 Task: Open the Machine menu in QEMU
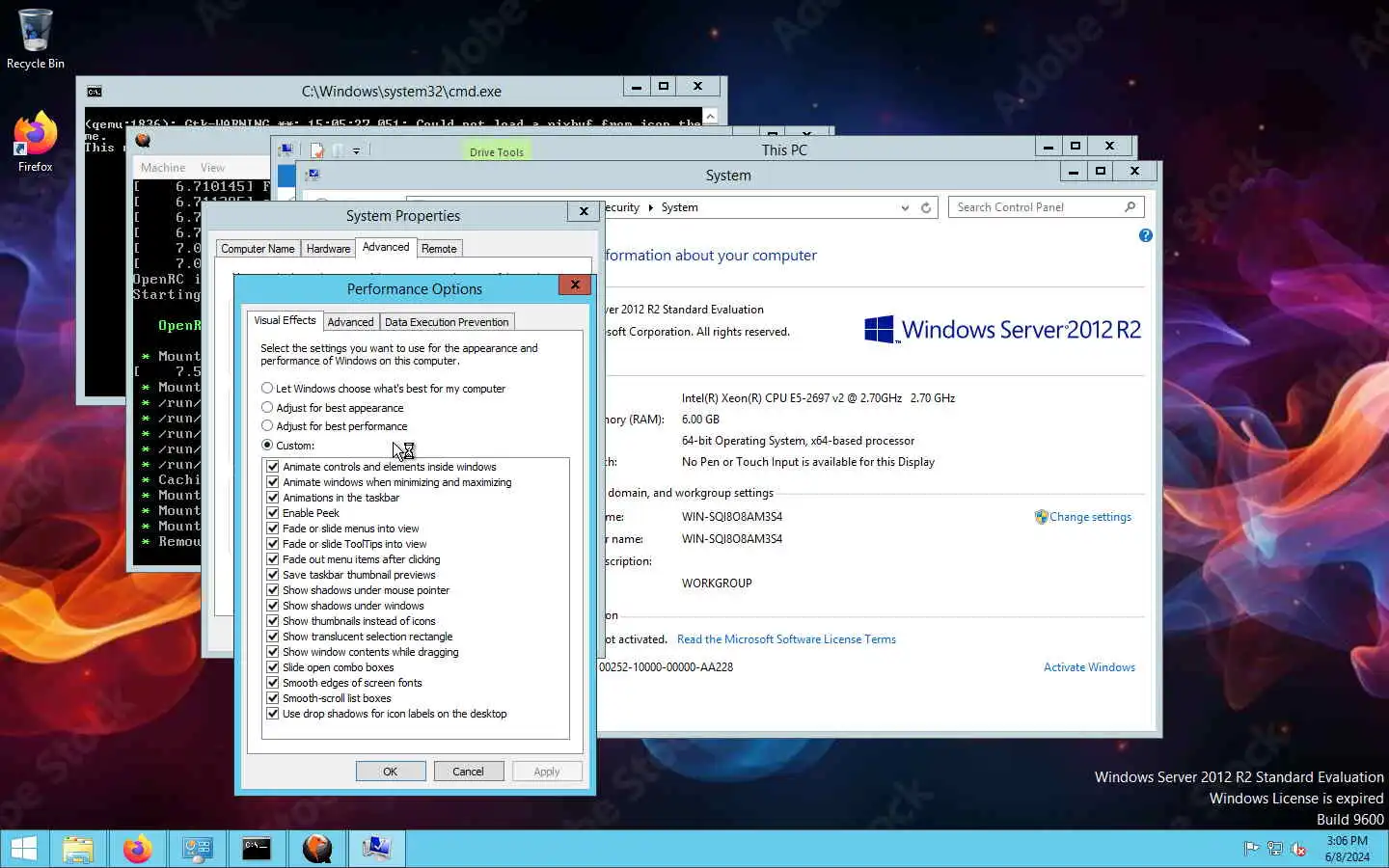coord(163,168)
